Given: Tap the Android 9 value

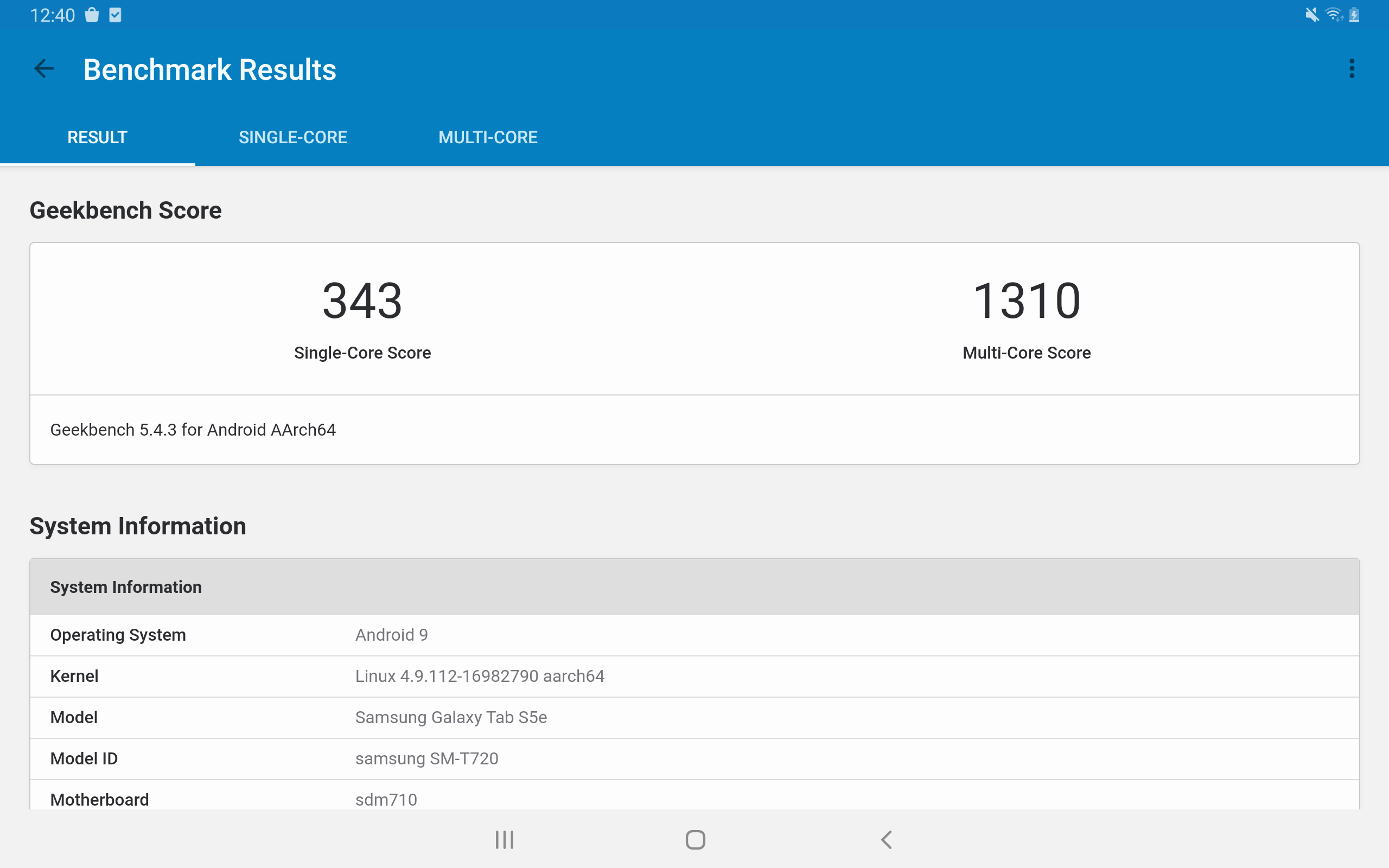Looking at the screenshot, I should click(x=391, y=635).
